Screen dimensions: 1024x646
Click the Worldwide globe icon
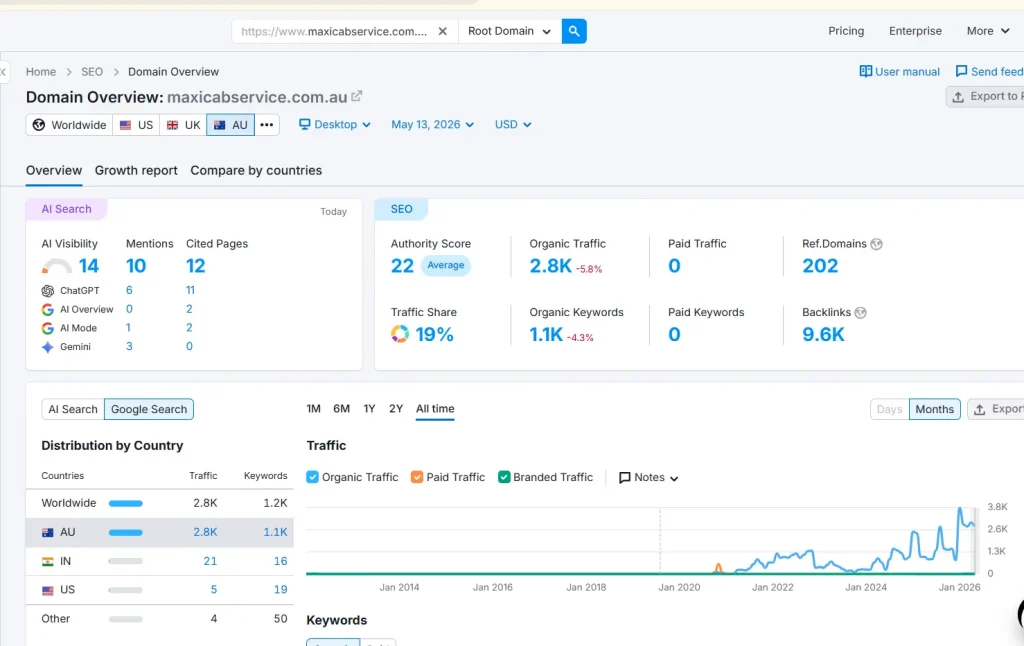pyautogui.click(x=39, y=125)
